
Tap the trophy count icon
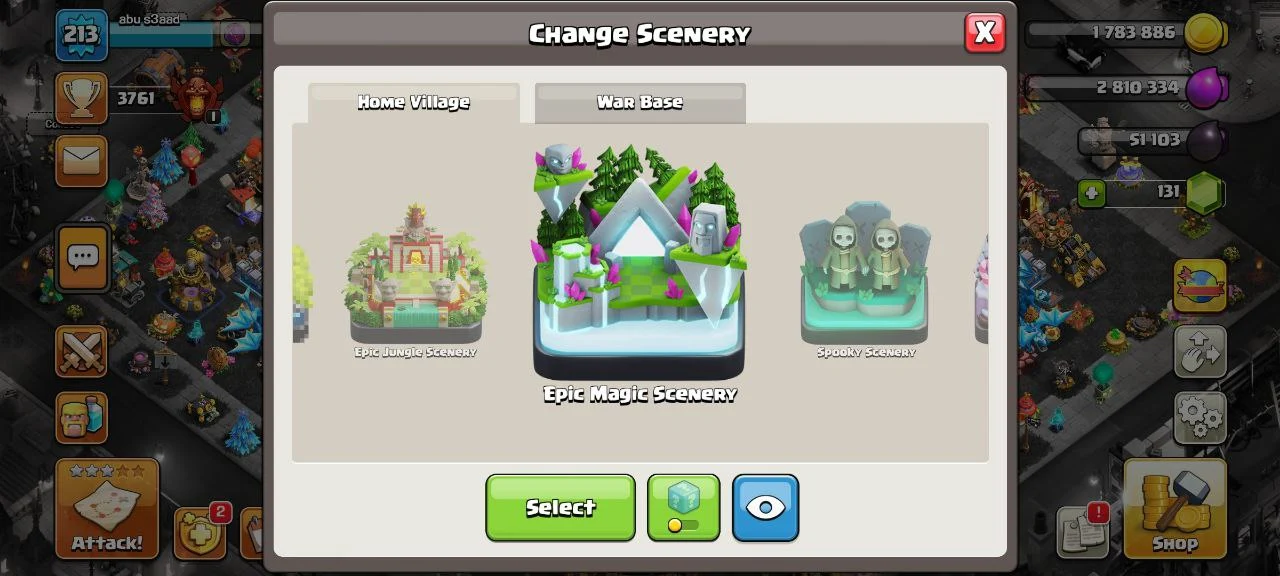click(81, 97)
